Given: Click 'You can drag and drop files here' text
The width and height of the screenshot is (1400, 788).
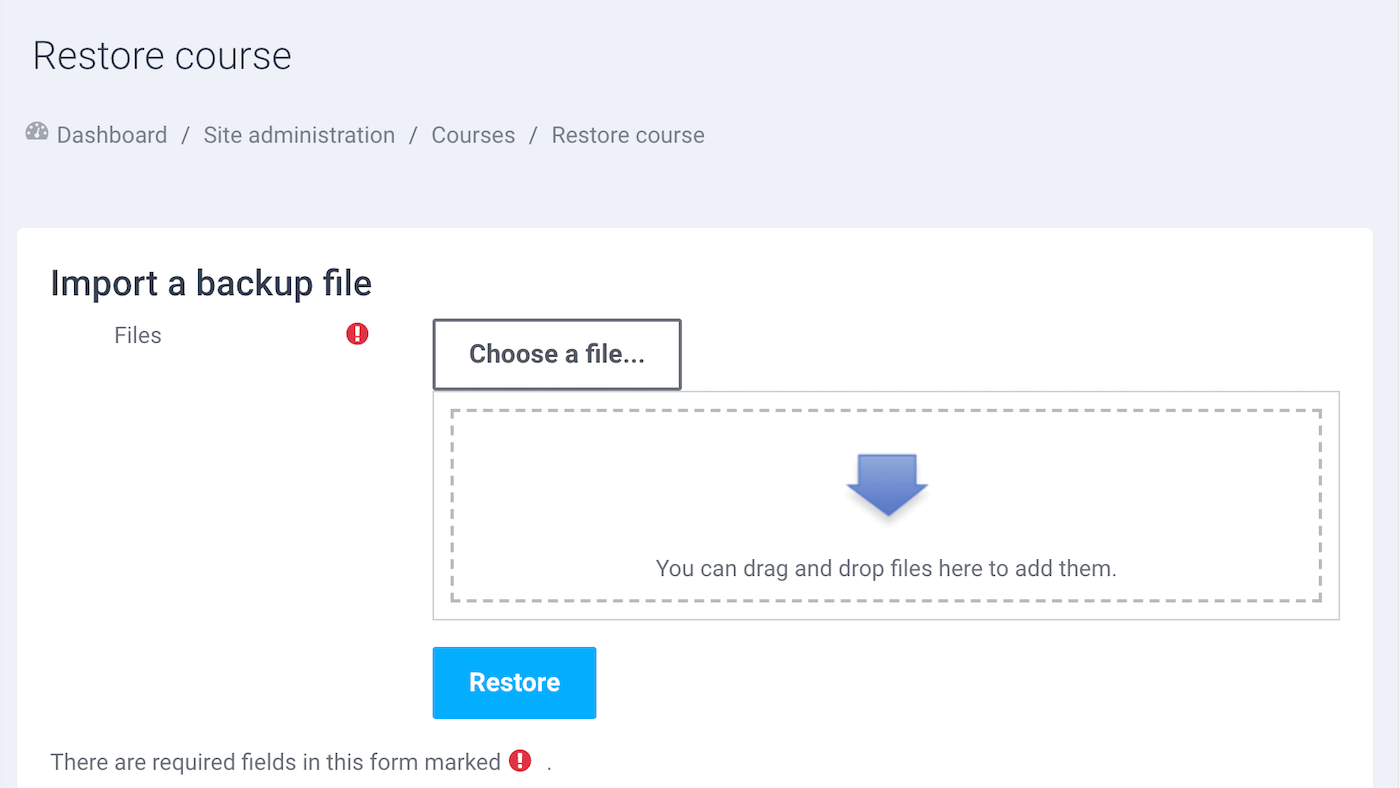Looking at the screenshot, I should [x=886, y=569].
